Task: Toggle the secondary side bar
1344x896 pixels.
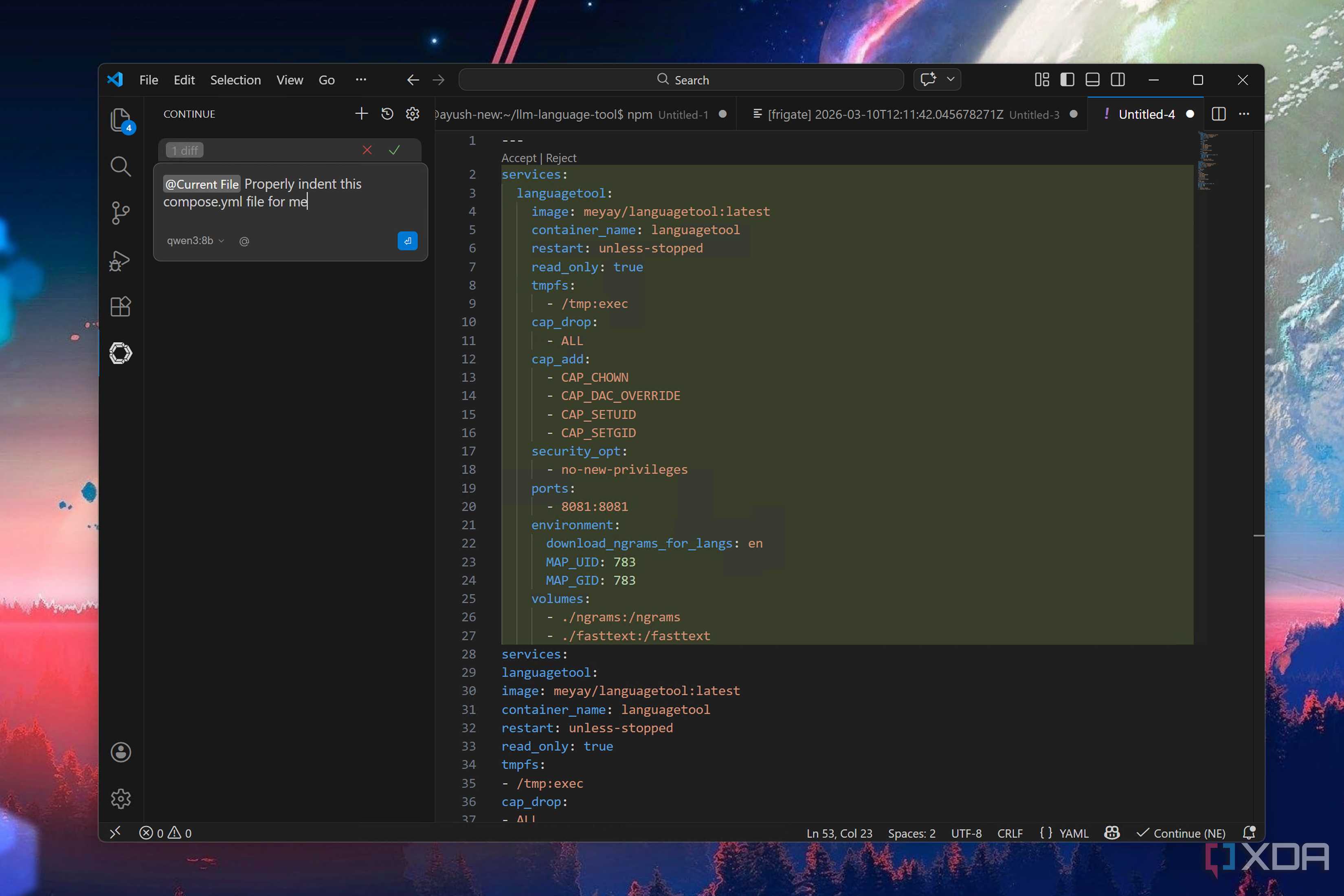Action: 1118,80
